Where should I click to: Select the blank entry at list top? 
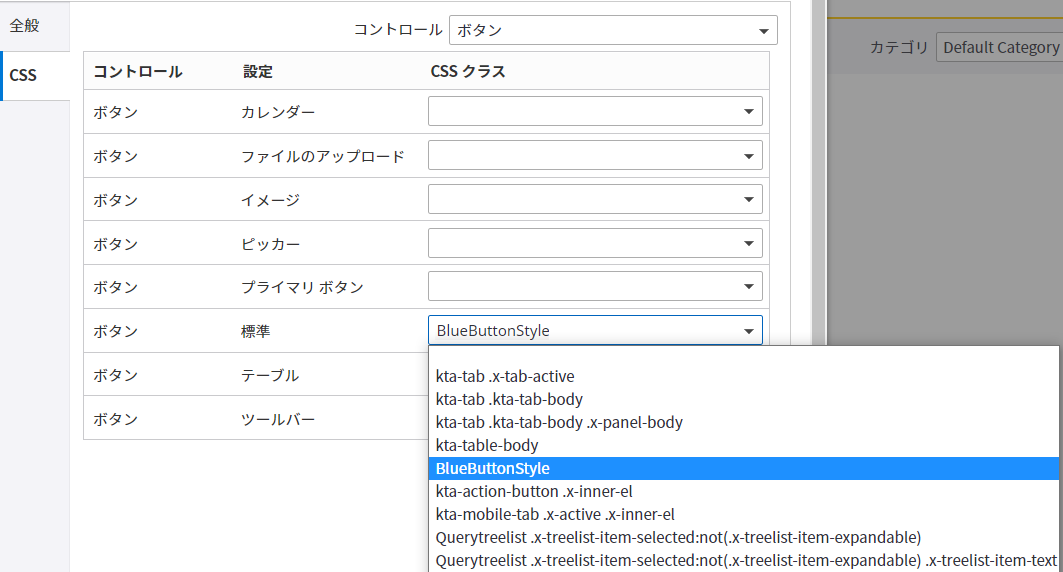click(742, 356)
